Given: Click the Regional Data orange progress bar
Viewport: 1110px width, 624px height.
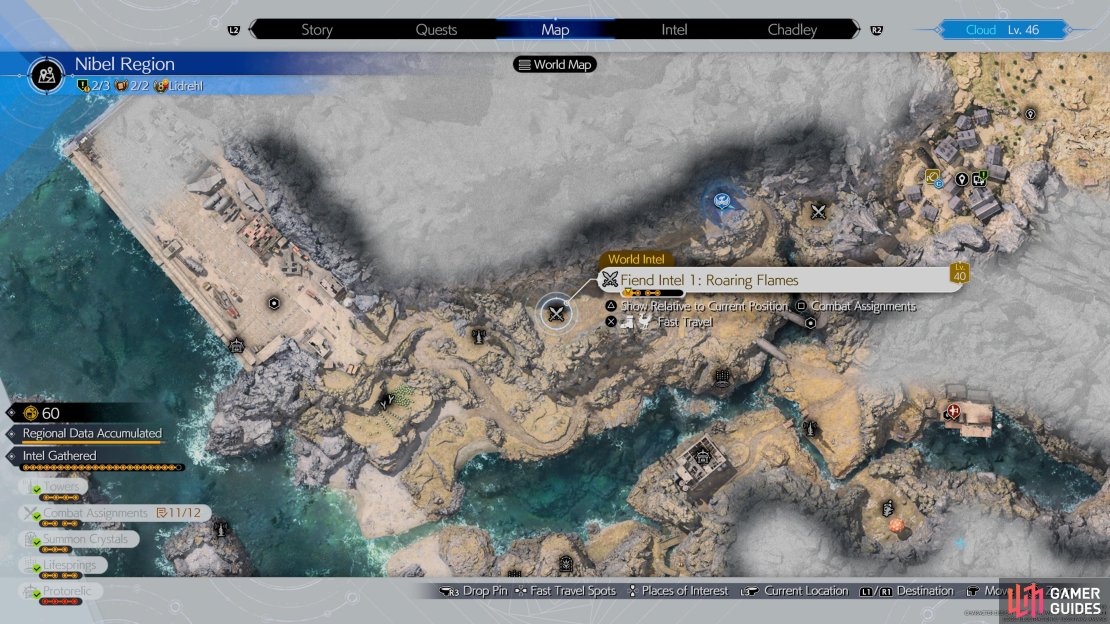Looking at the screenshot, I should pos(93,443).
